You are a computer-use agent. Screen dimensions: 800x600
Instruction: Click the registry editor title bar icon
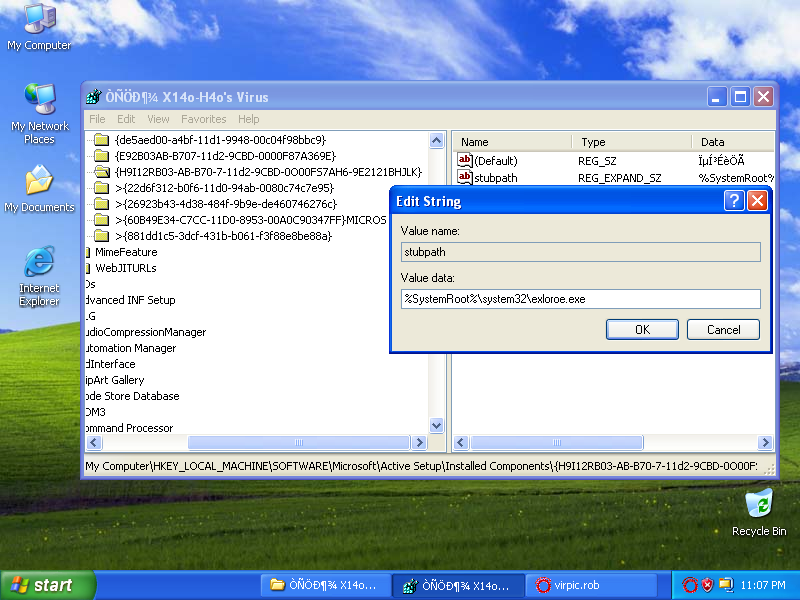click(x=93, y=97)
